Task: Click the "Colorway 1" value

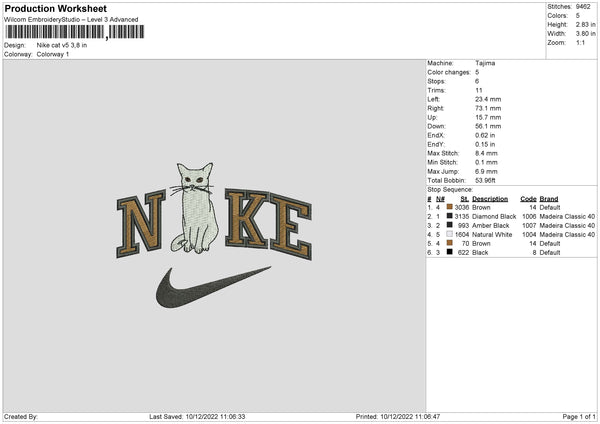Action: point(53,54)
